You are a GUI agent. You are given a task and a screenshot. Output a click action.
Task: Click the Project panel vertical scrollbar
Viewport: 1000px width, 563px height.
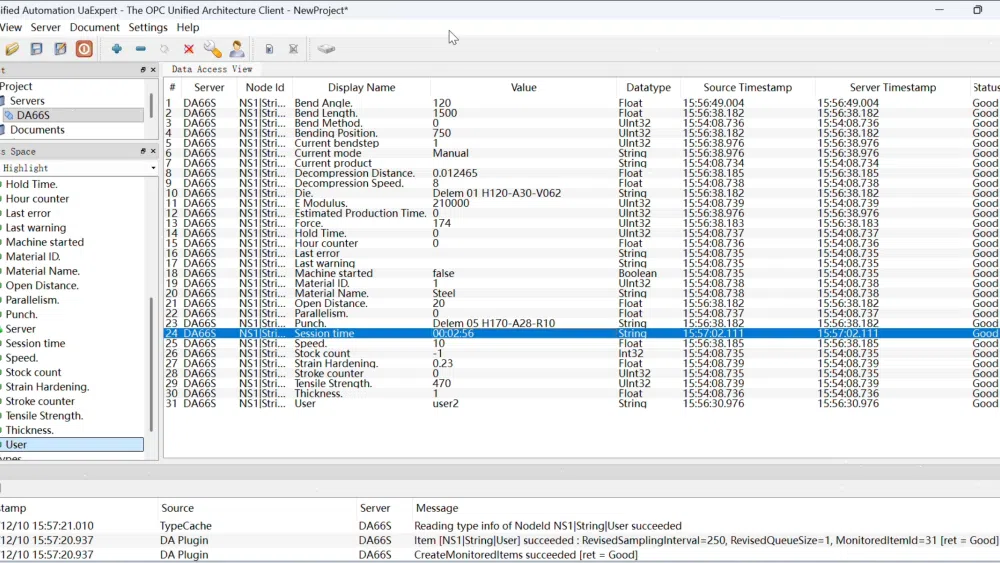tap(151, 106)
